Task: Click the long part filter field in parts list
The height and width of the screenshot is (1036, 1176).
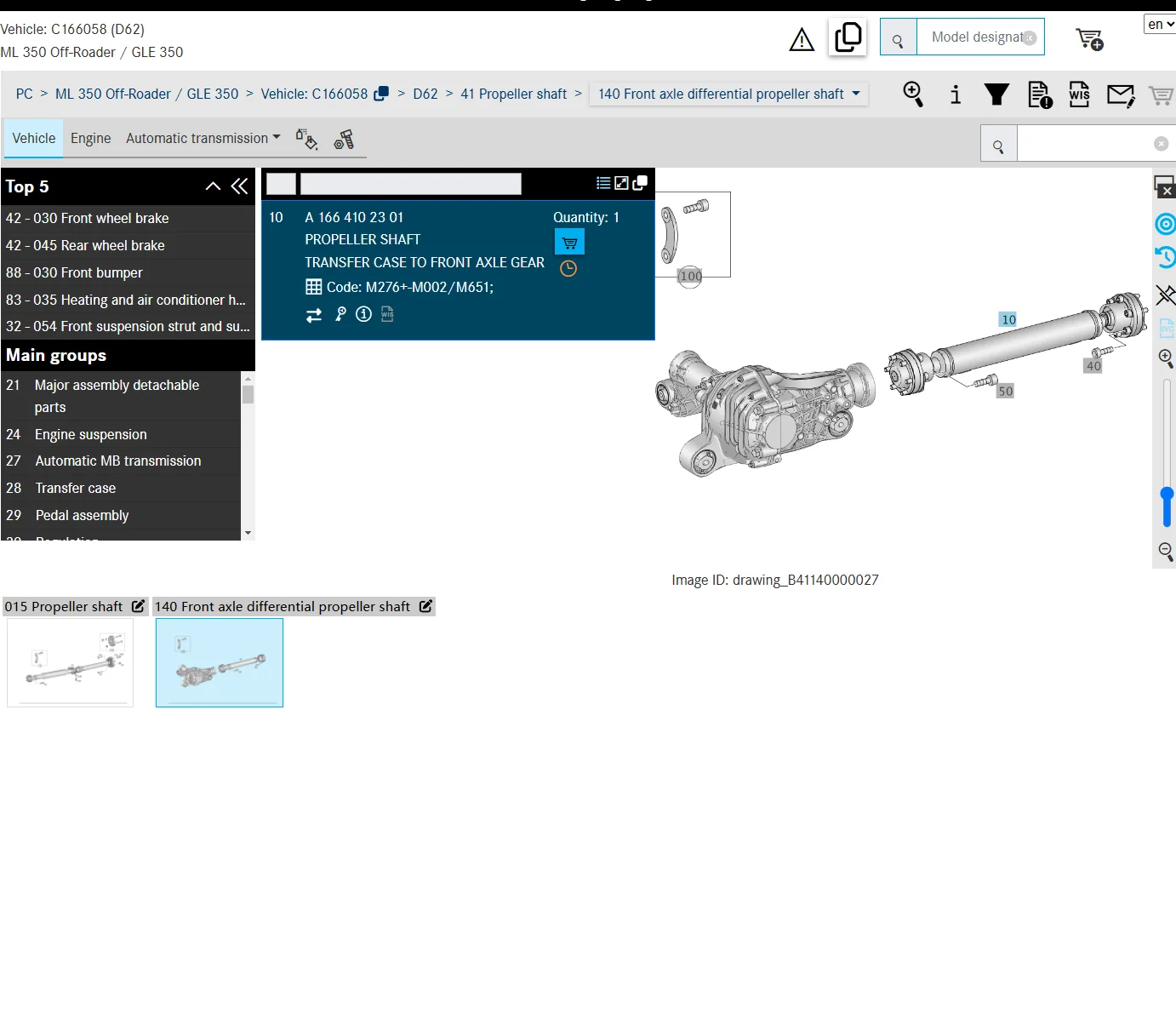Action: tap(411, 184)
